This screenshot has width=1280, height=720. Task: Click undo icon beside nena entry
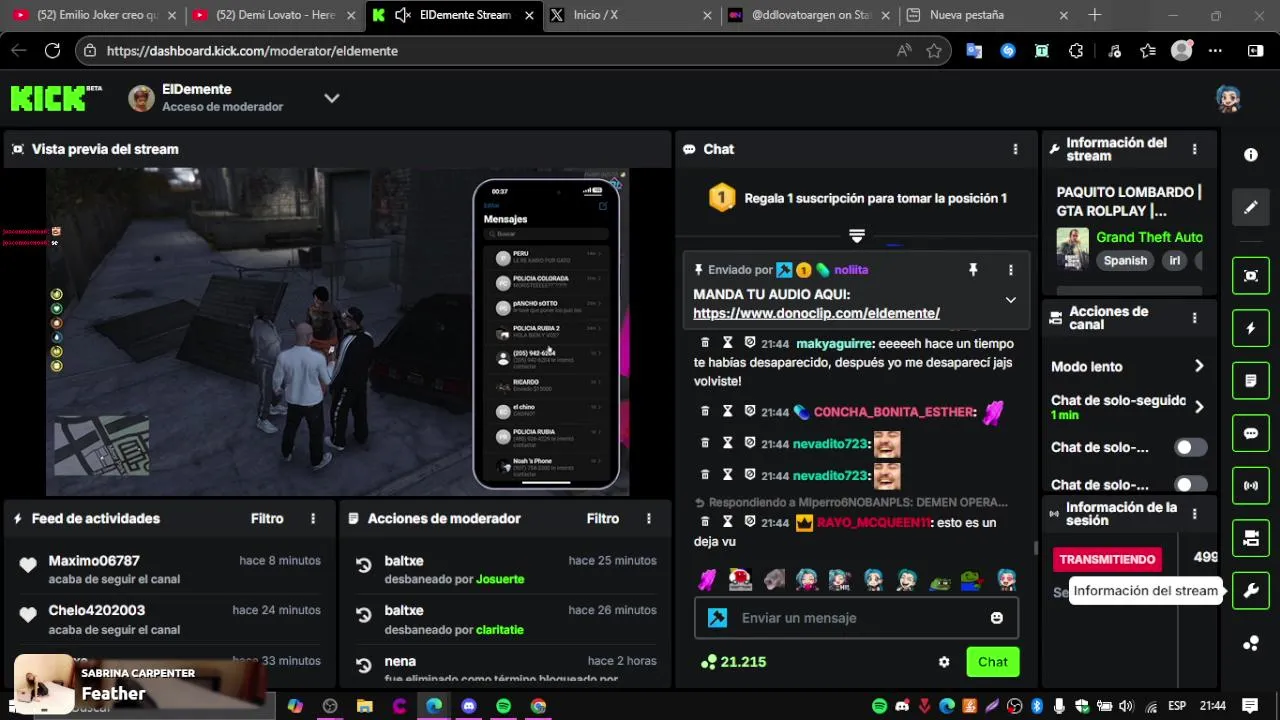coord(364,665)
